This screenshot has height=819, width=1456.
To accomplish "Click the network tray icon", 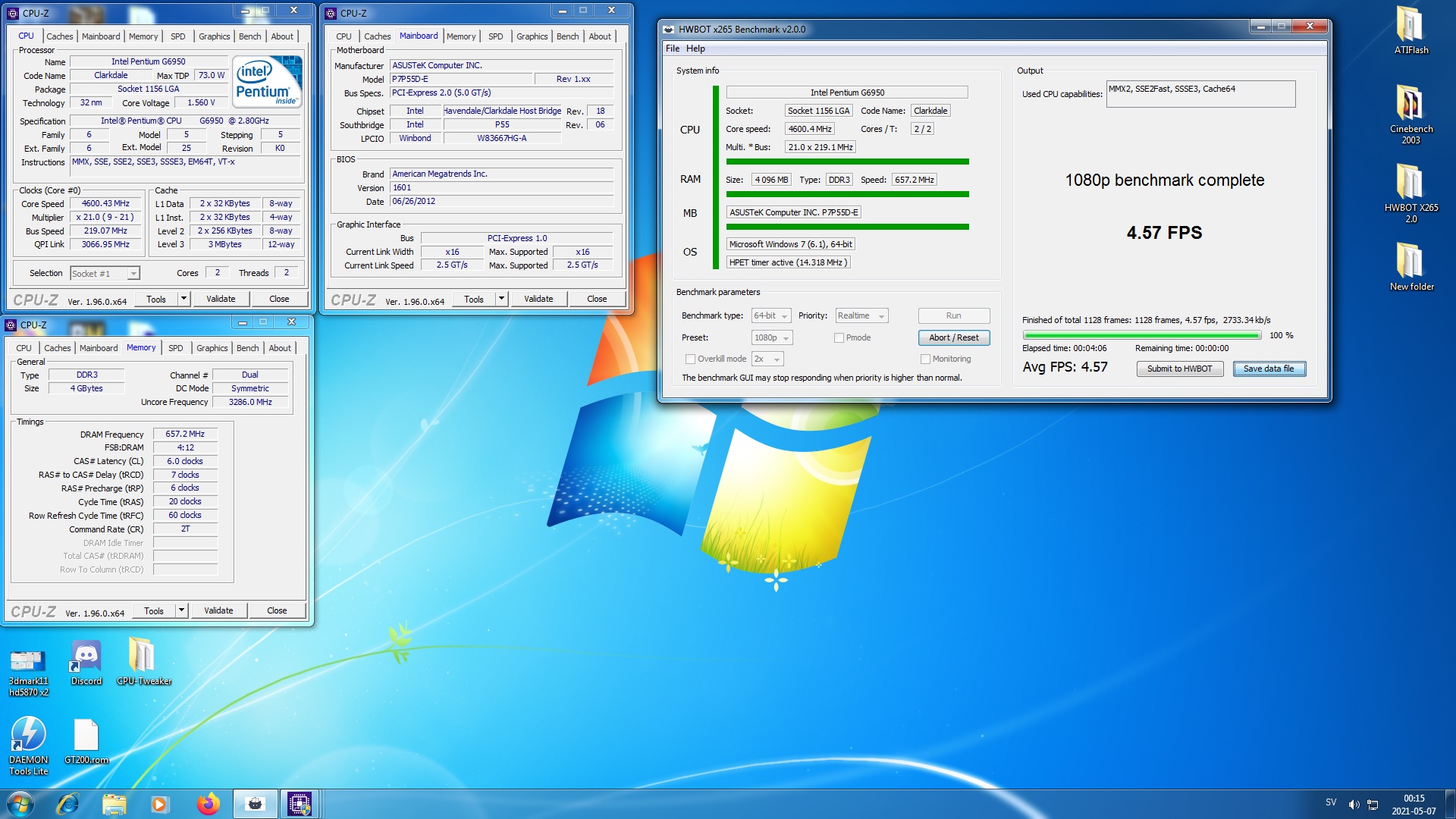I will (x=1373, y=804).
